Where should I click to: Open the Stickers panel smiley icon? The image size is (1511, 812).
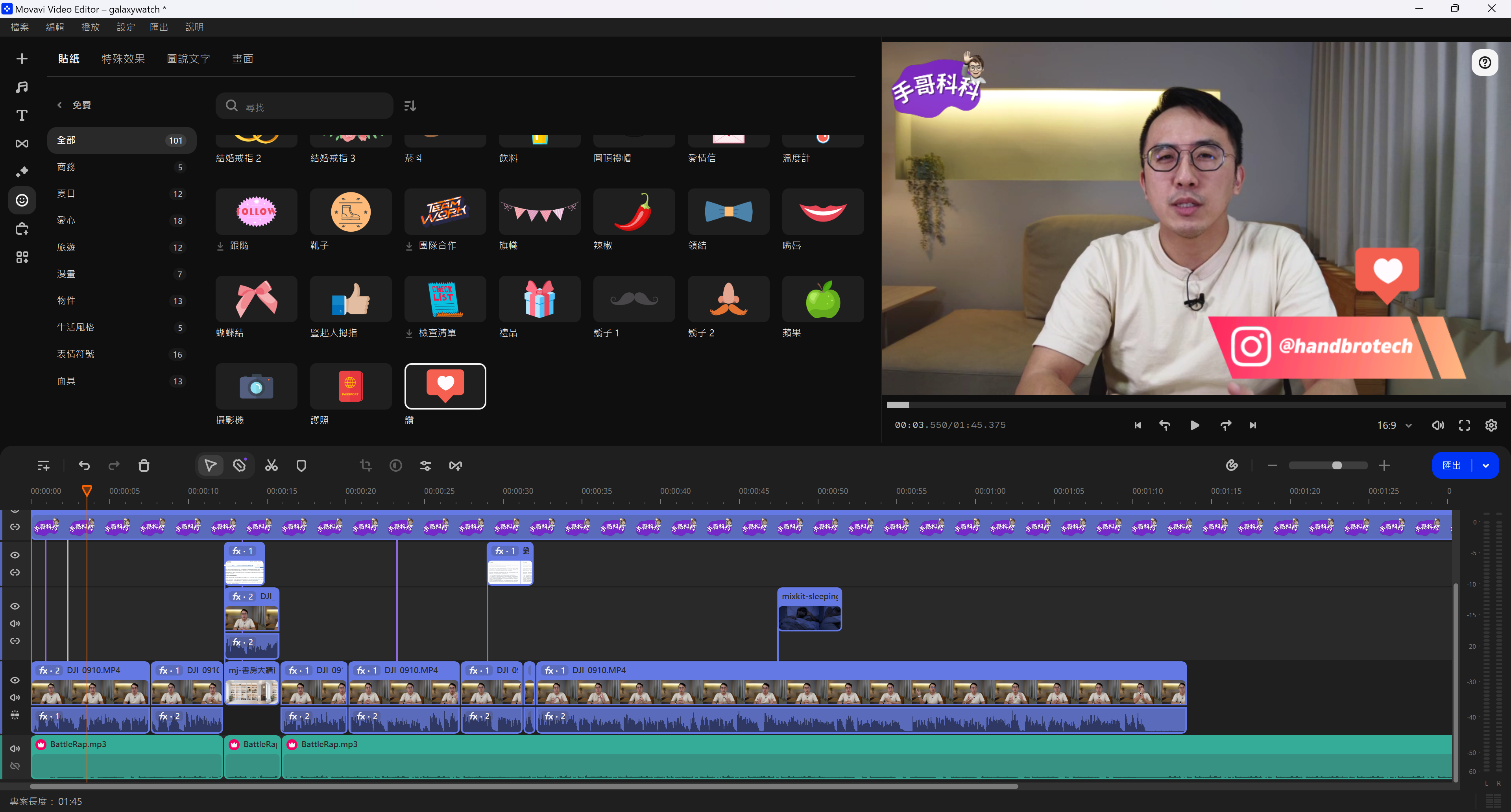click(x=22, y=201)
